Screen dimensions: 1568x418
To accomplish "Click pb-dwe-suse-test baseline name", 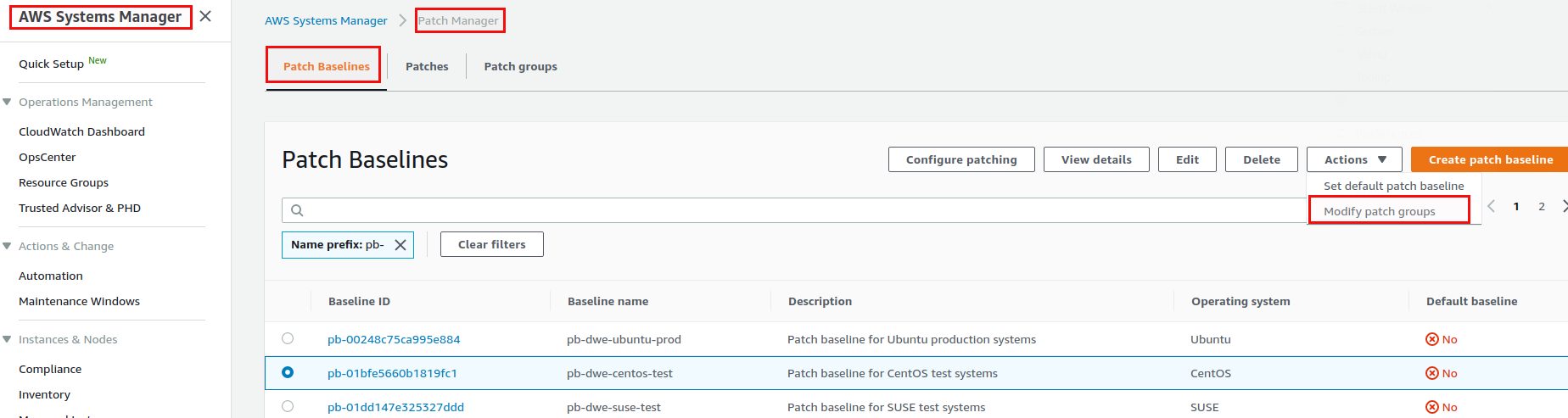I will 613,407.
